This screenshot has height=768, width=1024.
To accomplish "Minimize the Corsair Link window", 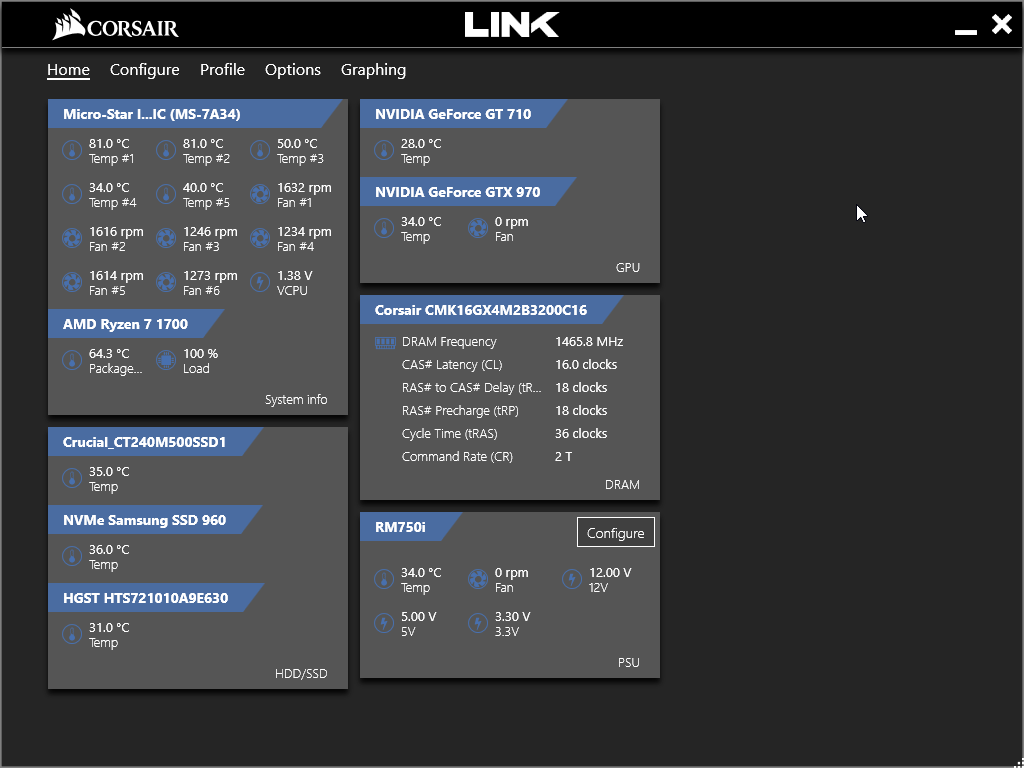I will 966,30.
